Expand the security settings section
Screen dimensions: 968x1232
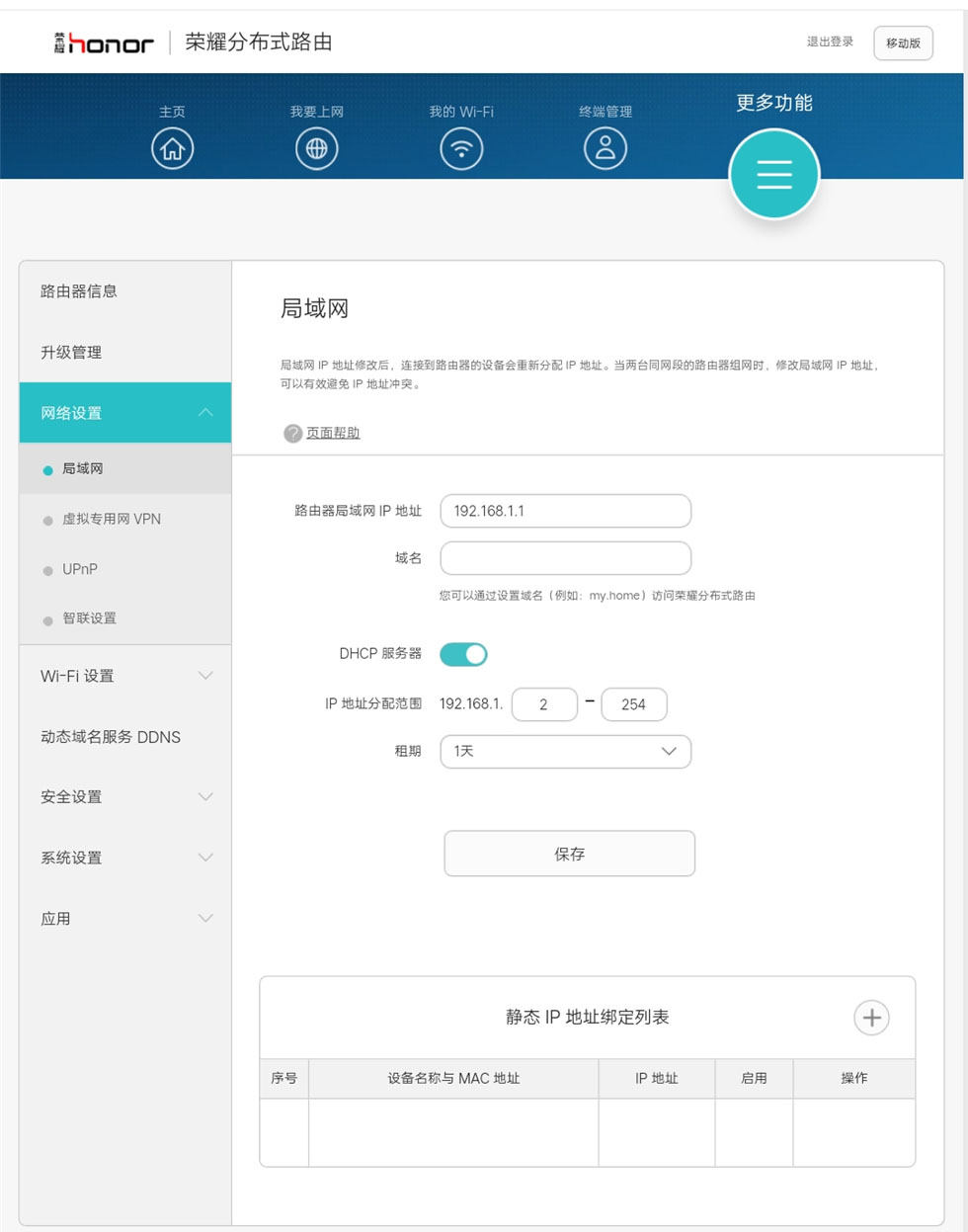coord(125,797)
